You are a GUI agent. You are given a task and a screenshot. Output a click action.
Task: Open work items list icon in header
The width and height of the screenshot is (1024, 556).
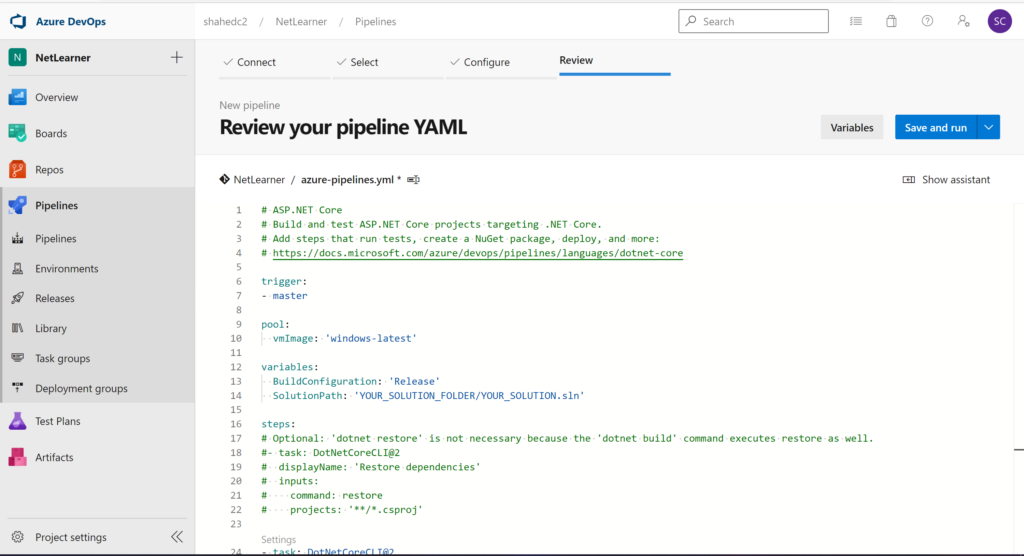pyautogui.click(x=856, y=22)
